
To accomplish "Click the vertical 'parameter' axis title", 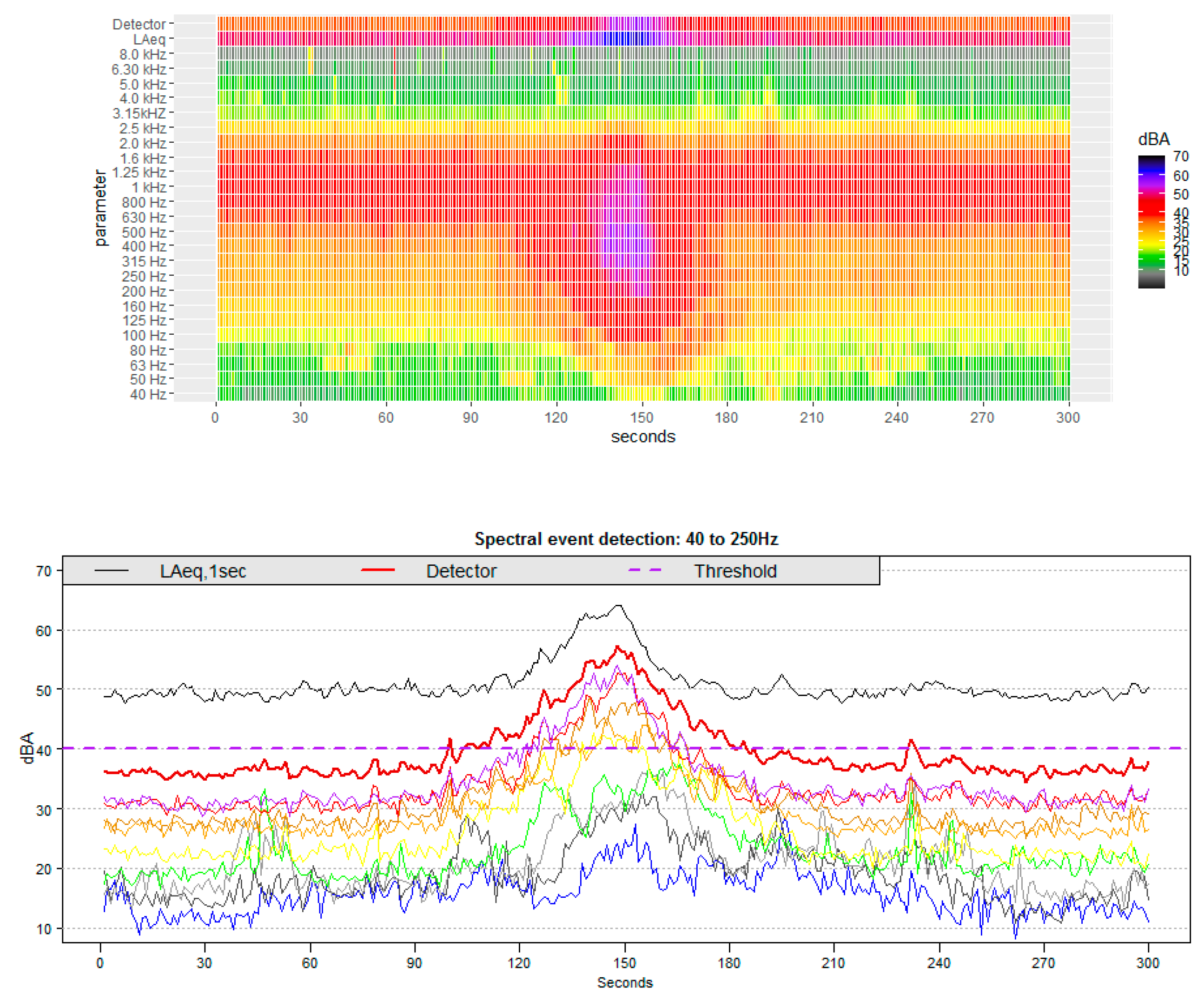I will point(100,207).
